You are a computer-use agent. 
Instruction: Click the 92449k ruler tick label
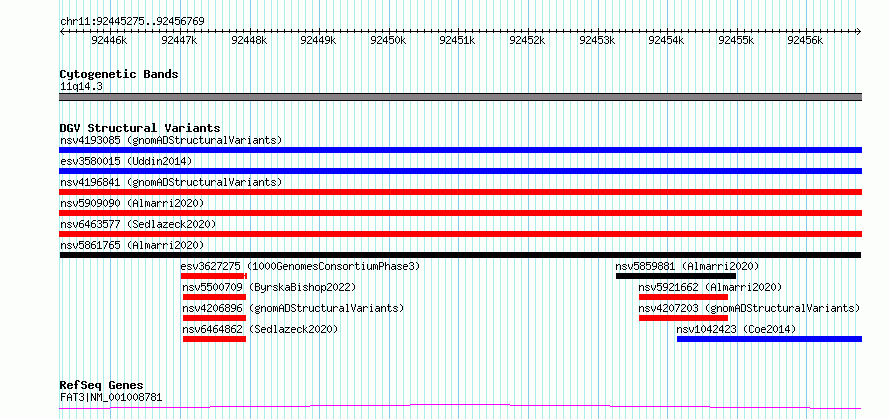point(318,40)
